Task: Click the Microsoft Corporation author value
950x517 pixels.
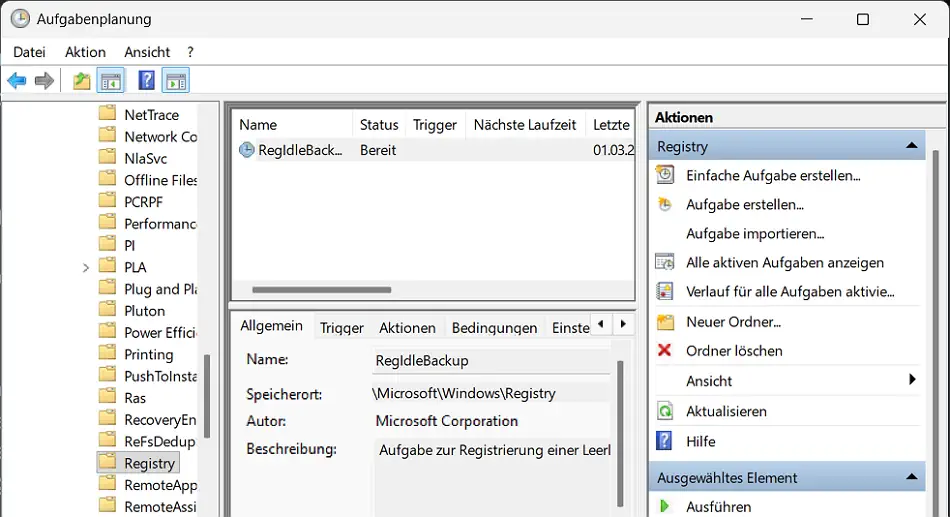Action: point(447,421)
